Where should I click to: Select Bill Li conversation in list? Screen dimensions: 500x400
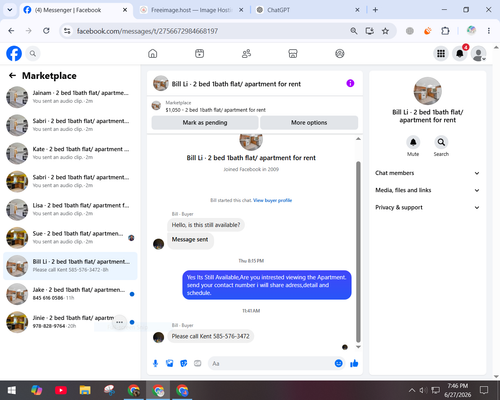(x=70, y=266)
